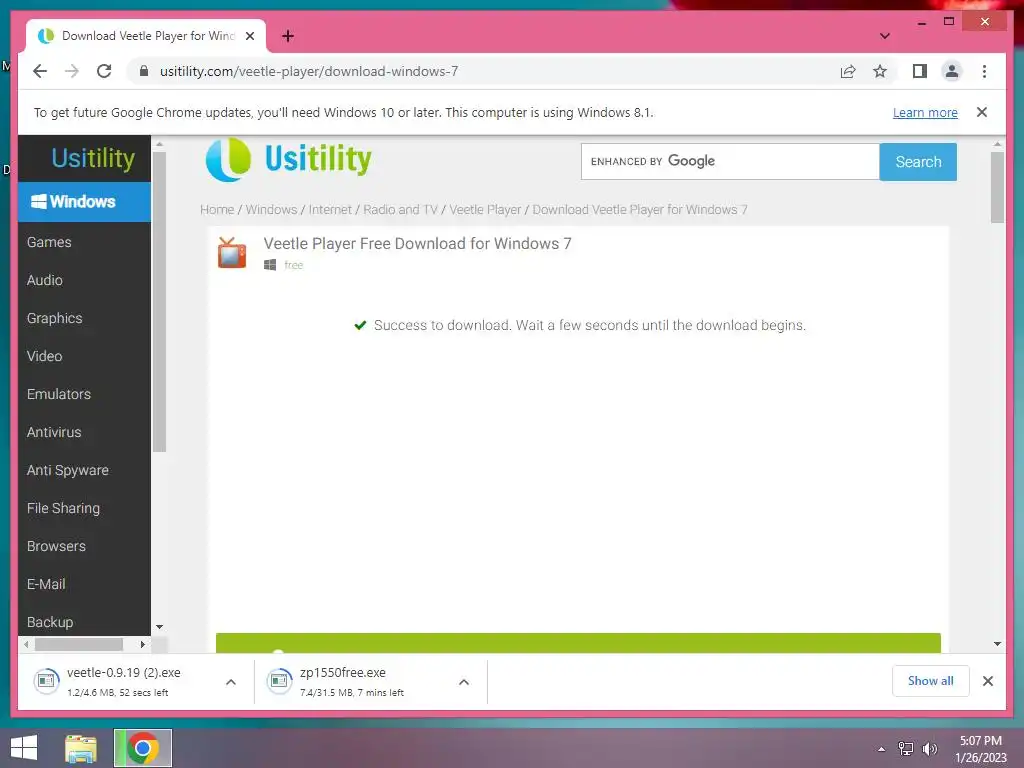Image resolution: width=1024 pixels, height=768 pixels.
Task: Open network icon in system tray
Action: 906,749
